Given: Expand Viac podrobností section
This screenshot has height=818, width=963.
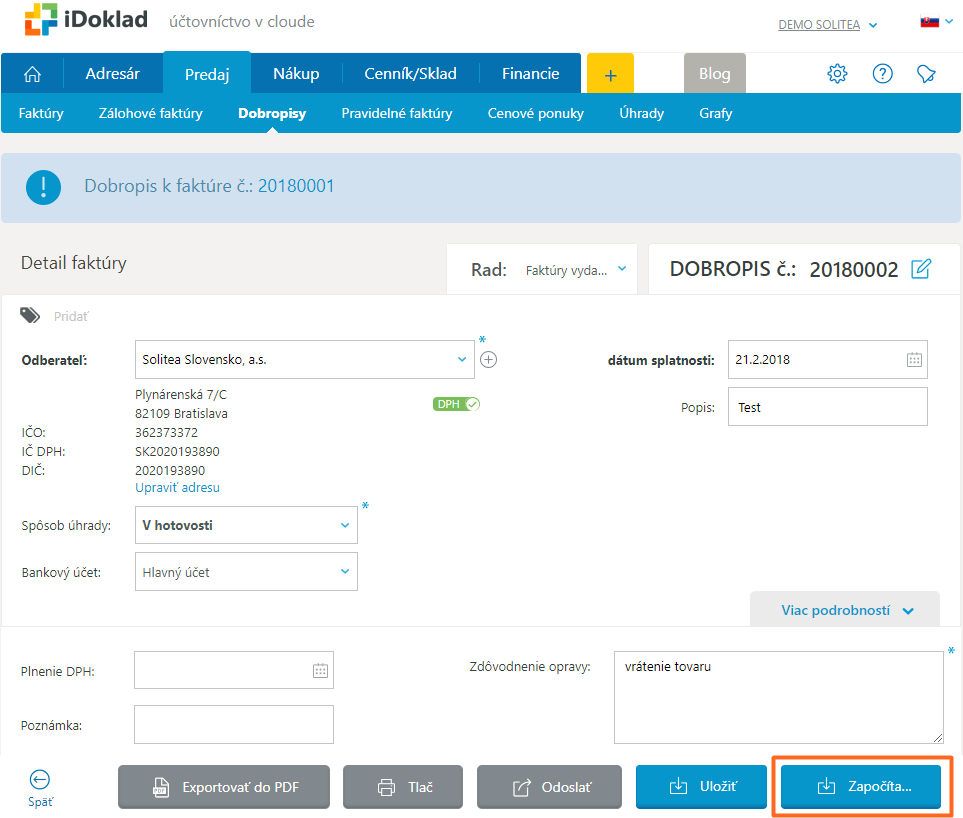Looking at the screenshot, I should [x=846, y=610].
